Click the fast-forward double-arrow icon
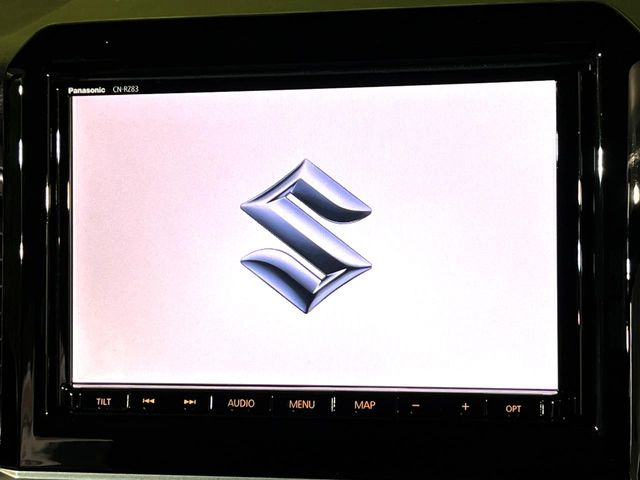The width and height of the screenshot is (640, 480). (x=190, y=402)
